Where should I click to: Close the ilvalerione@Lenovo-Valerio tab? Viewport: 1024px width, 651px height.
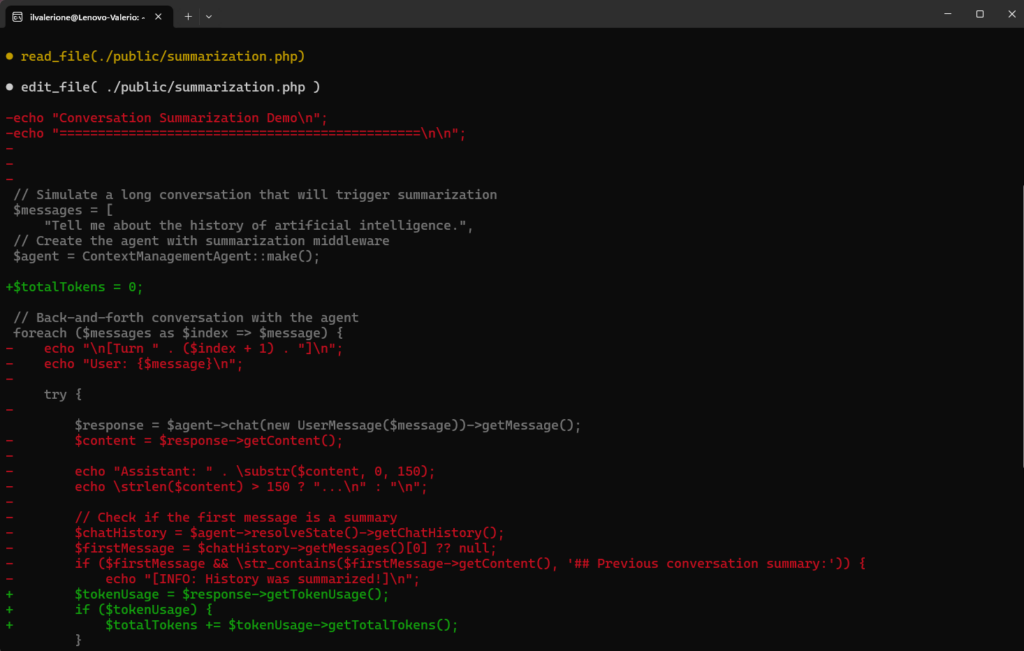[x=158, y=17]
